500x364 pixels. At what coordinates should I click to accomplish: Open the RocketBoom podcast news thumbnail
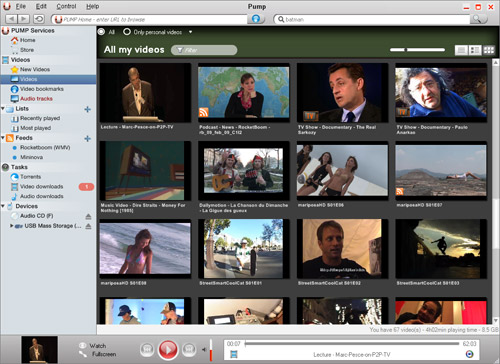tap(244, 92)
